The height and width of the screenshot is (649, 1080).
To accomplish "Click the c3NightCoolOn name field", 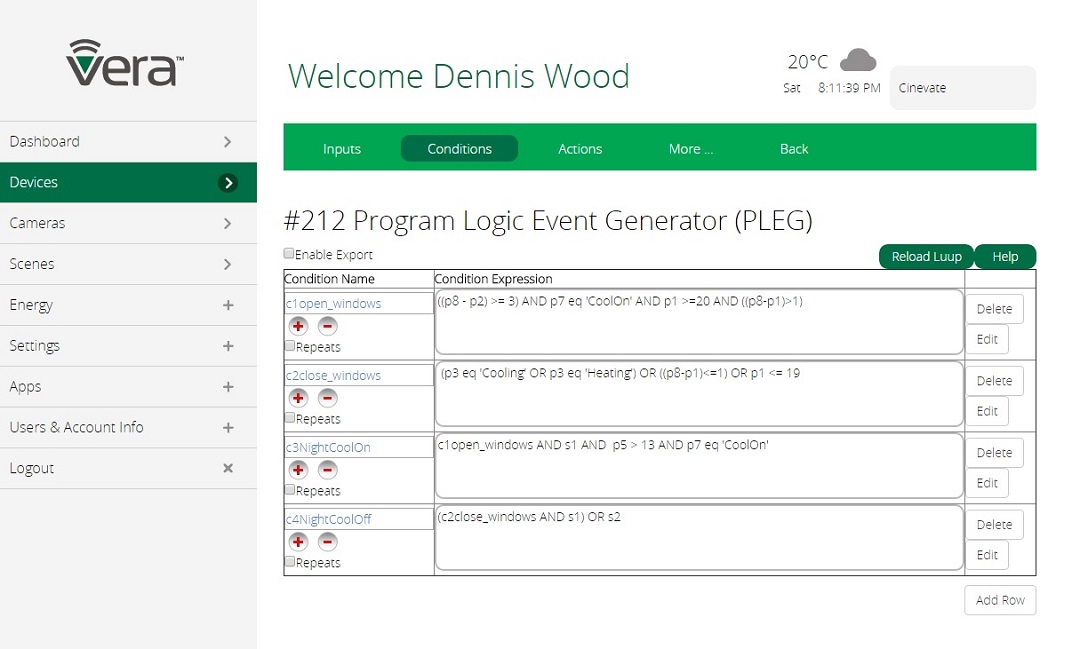I will 359,447.
